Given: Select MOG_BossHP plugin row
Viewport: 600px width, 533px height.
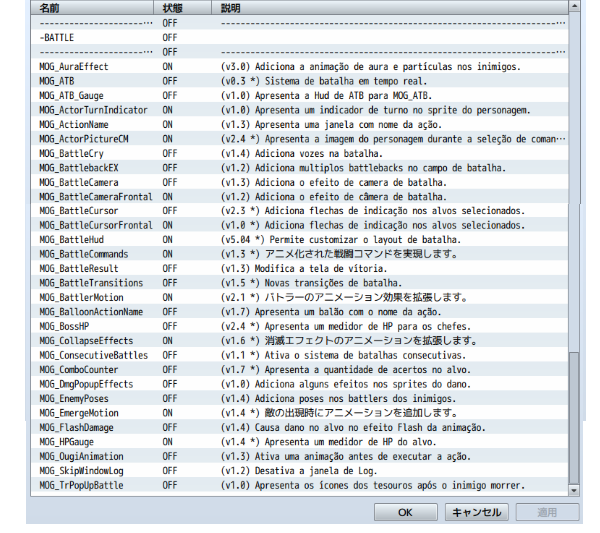Looking at the screenshot, I should (x=300, y=326).
